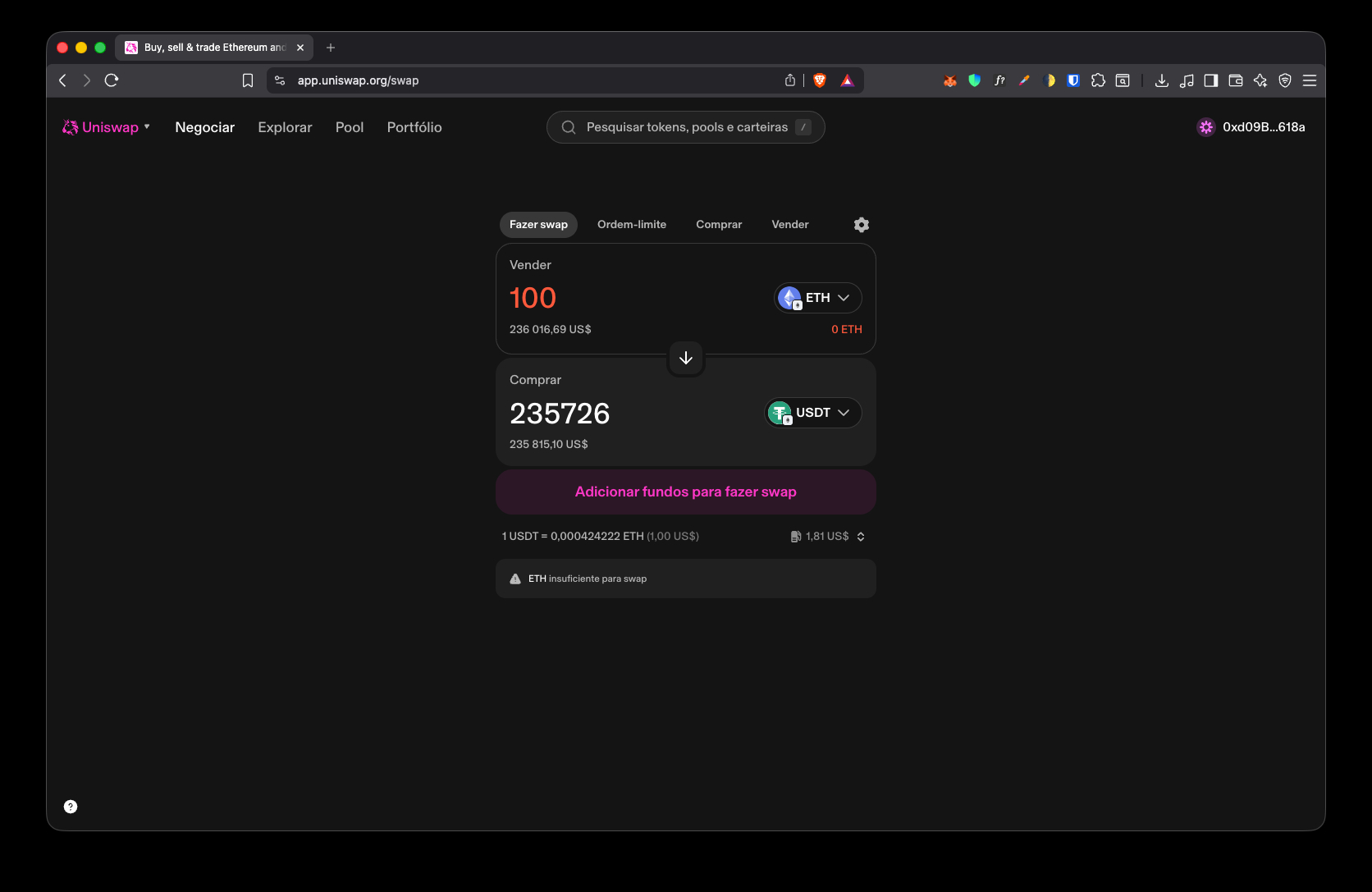Click 'ETH insuficiente para swap' warning
The width and height of the screenshot is (1372, 892).
(x=686, y=579)
